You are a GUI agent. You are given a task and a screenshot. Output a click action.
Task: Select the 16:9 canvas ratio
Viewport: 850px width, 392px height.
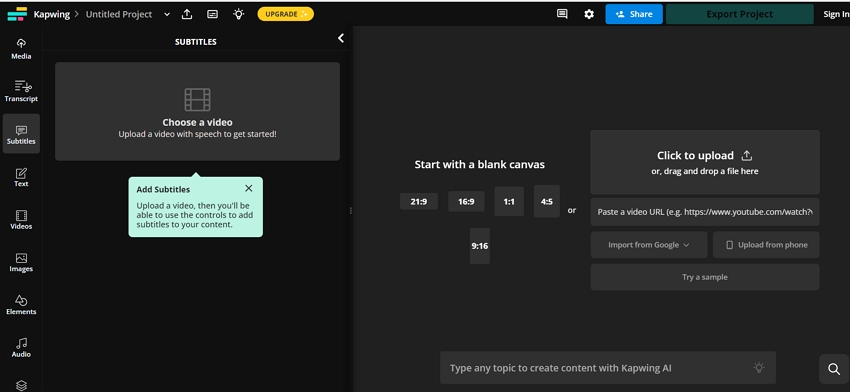click(x=466, y=202)
